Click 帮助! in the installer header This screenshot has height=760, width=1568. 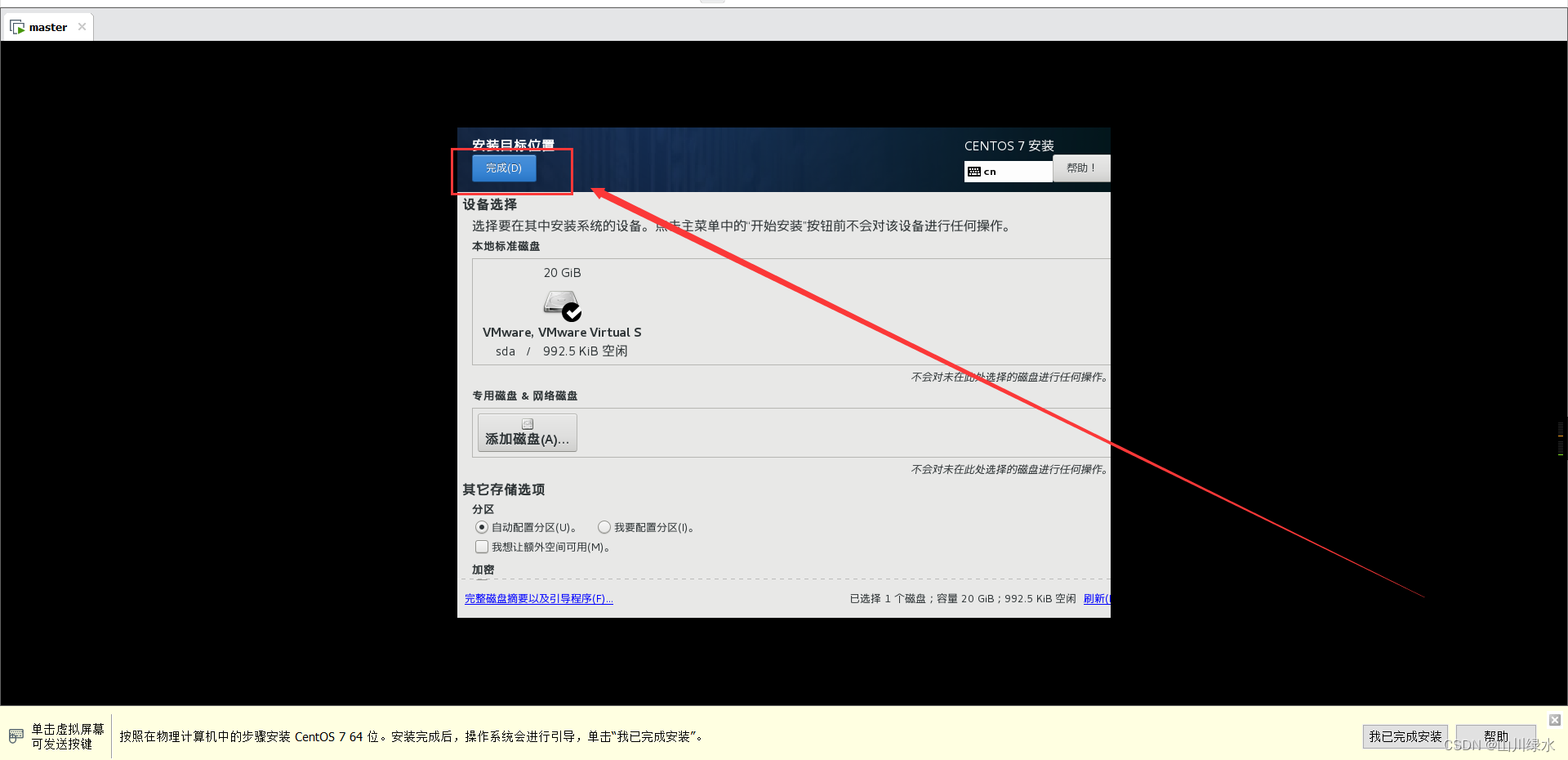1080,168
